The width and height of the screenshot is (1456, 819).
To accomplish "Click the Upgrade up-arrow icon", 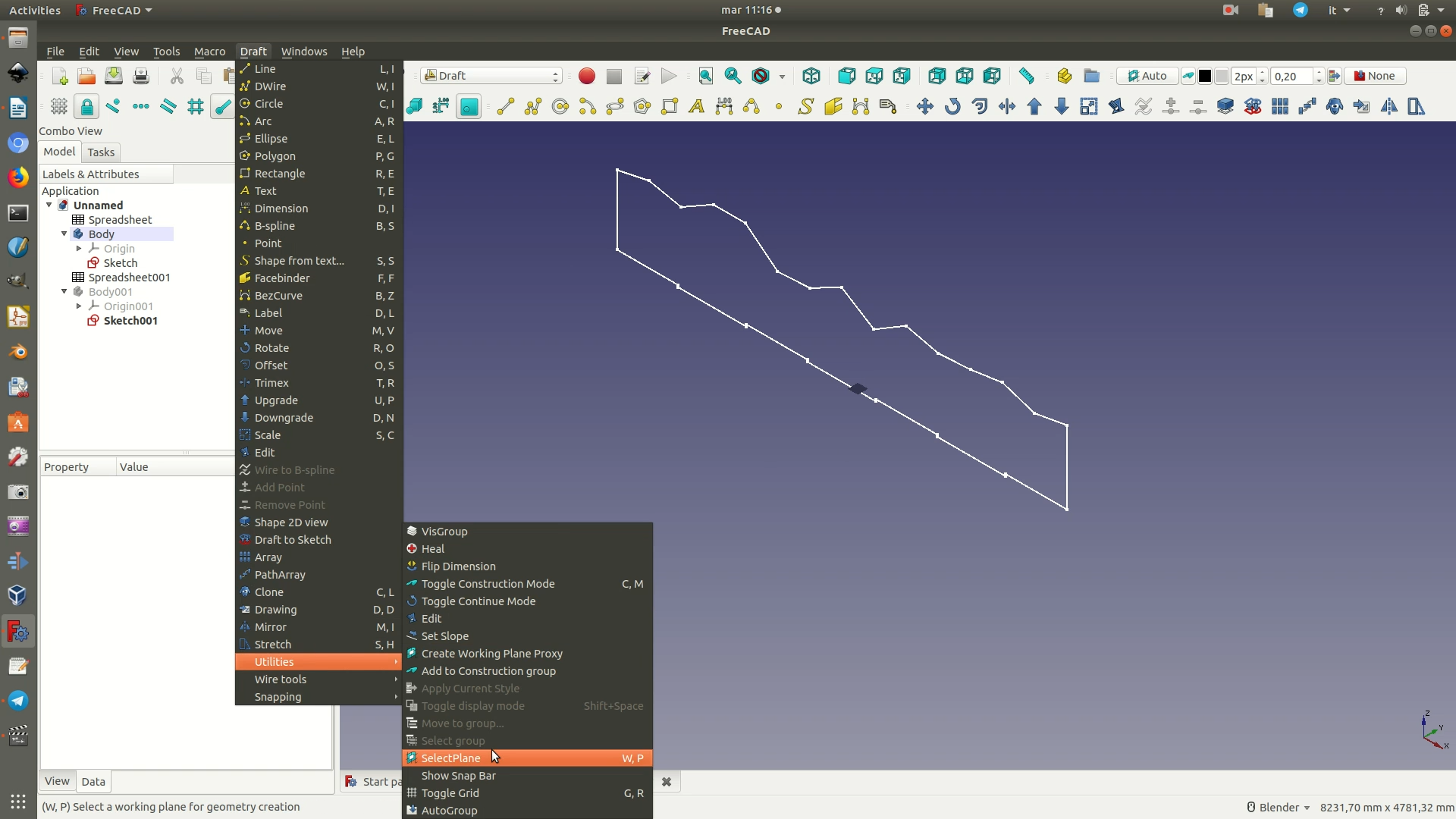I will click(1034, 106).
